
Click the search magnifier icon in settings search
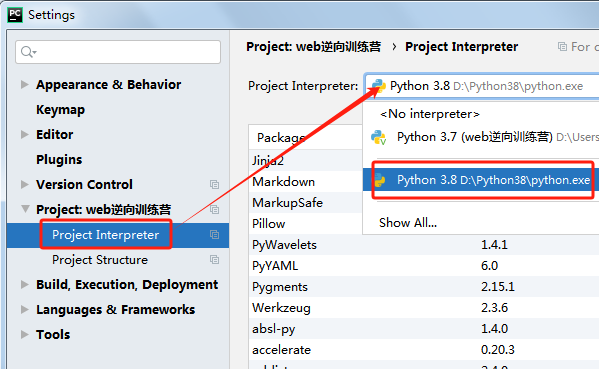pos(28,52)
